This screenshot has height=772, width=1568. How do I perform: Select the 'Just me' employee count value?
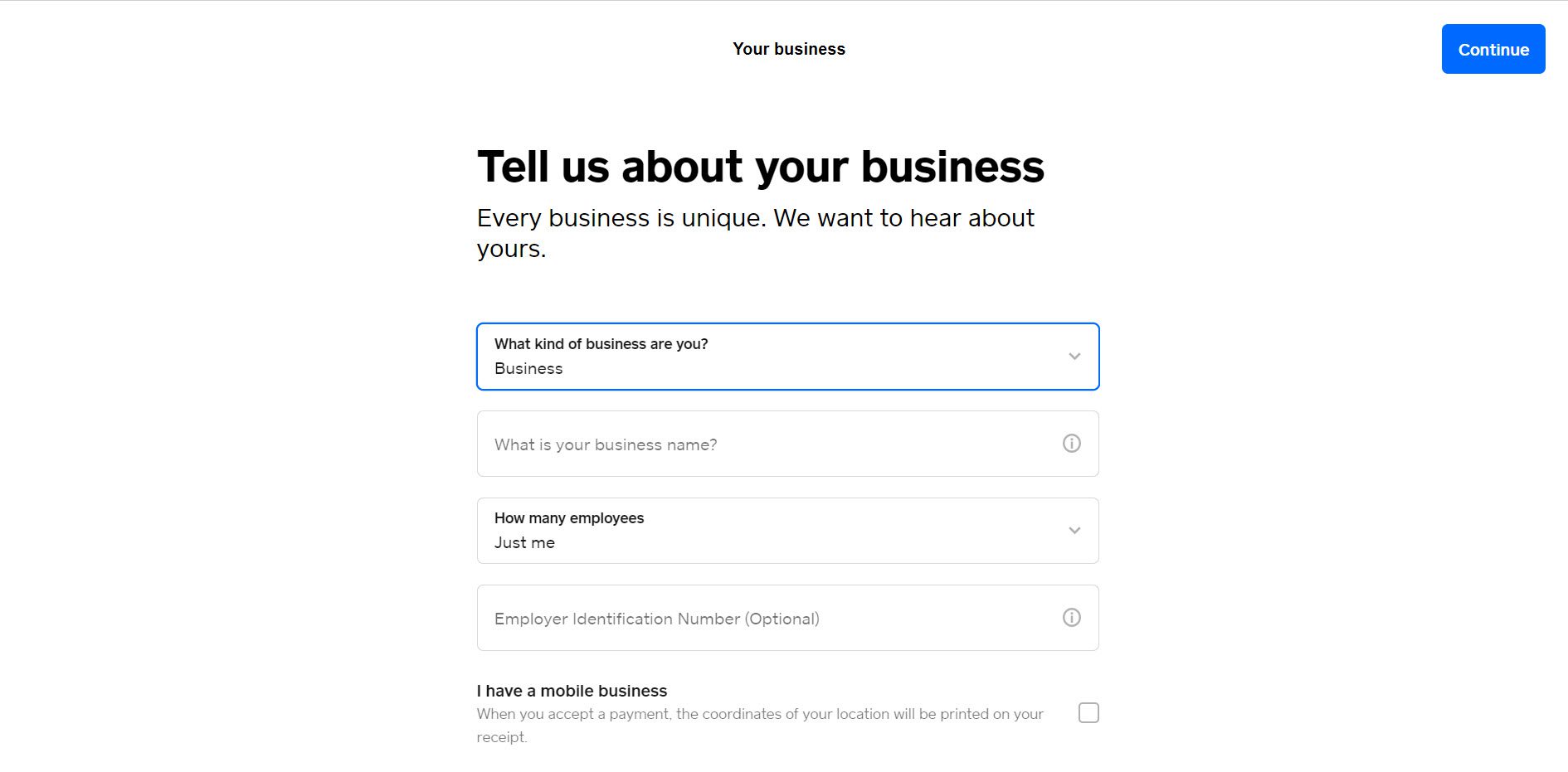524,542
